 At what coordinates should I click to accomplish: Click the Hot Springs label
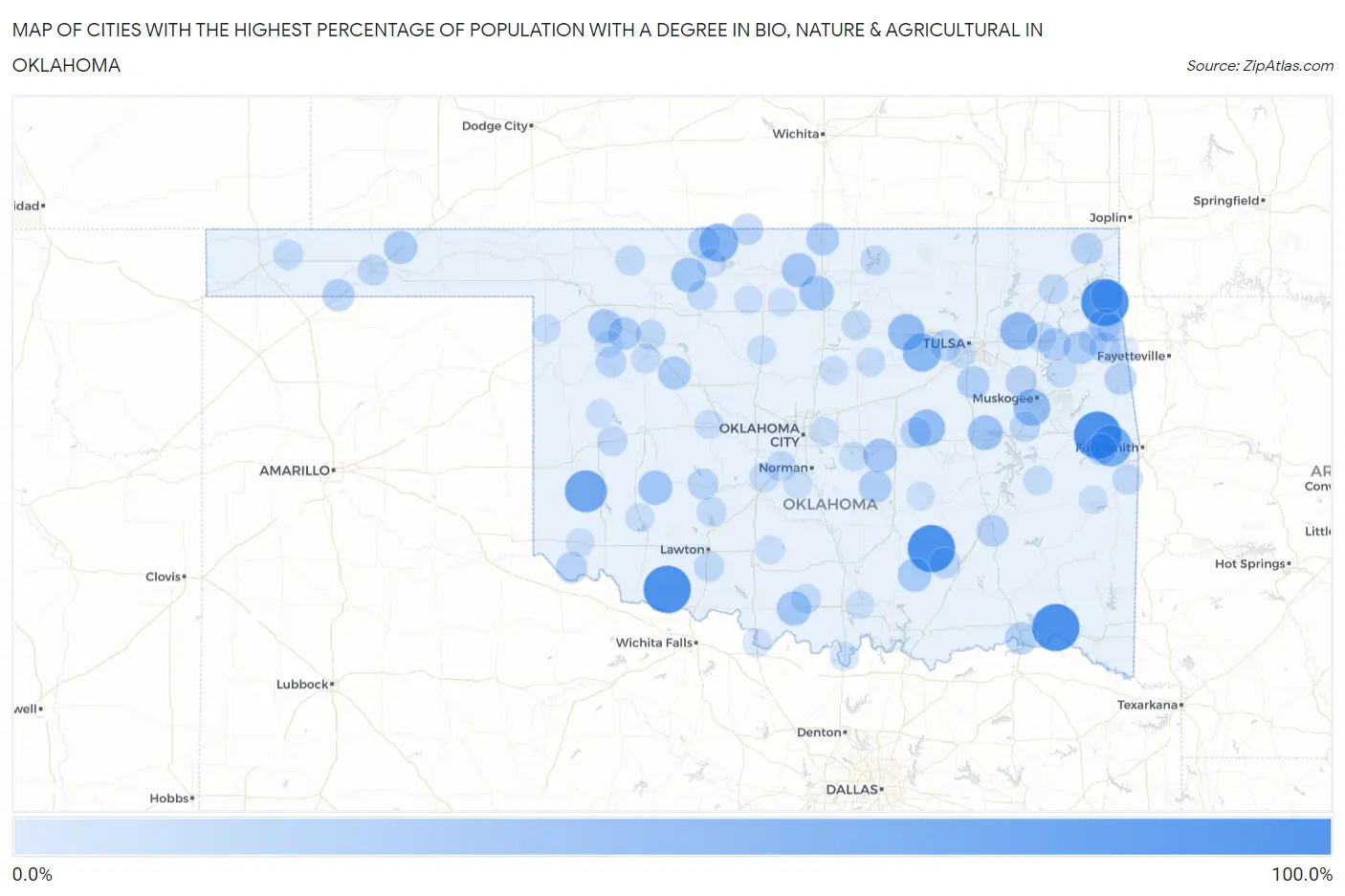(1250, 564)
